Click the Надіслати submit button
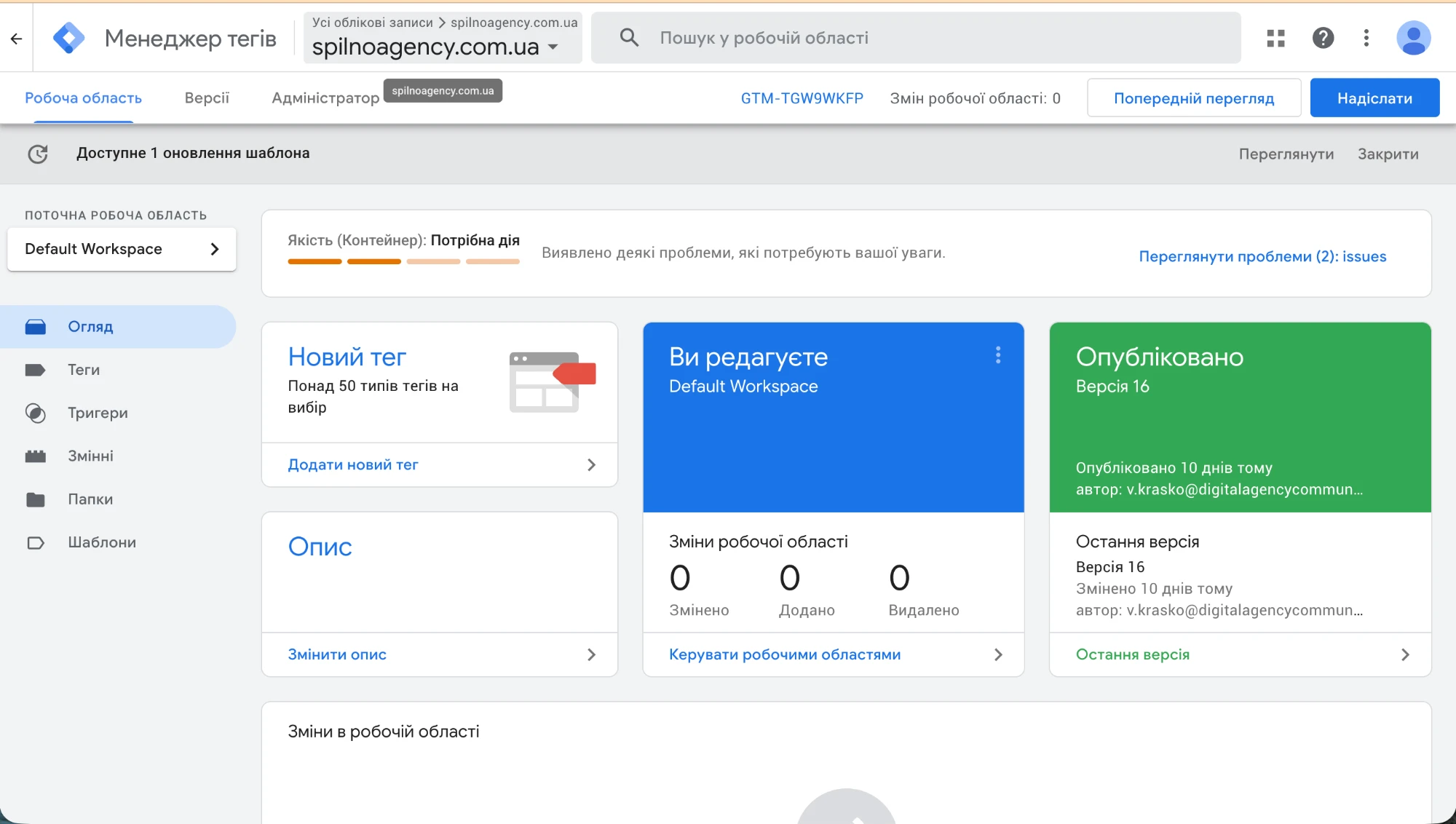 pos(1374,98)
